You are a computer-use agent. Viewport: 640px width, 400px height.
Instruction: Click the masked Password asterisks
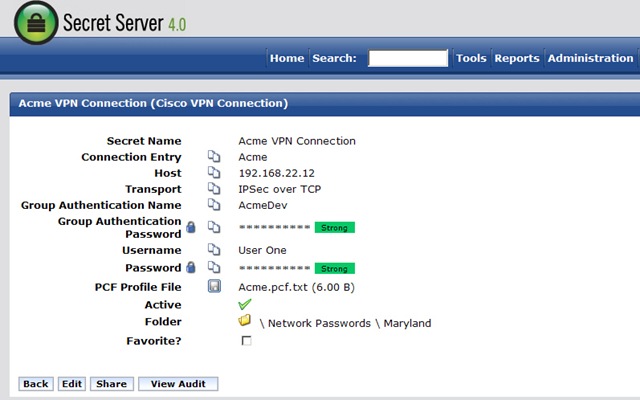pos(275,268)
